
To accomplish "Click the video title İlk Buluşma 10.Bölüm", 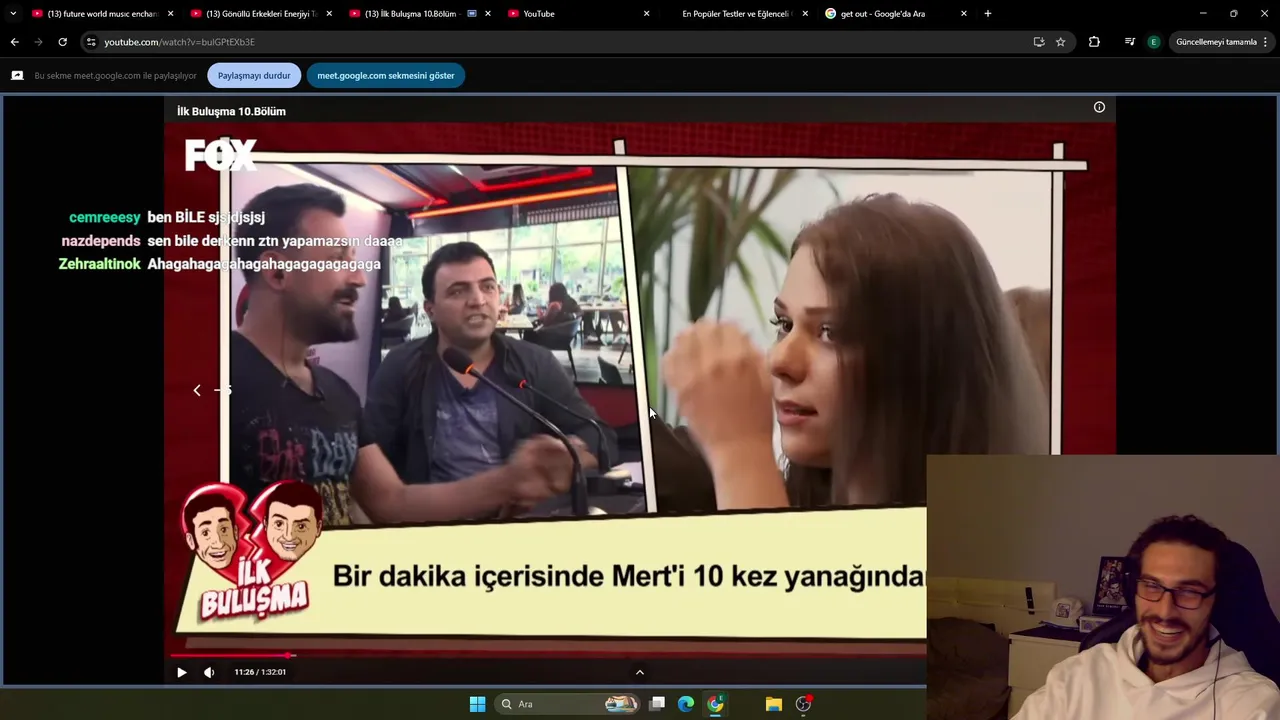I will pos(231,111).
